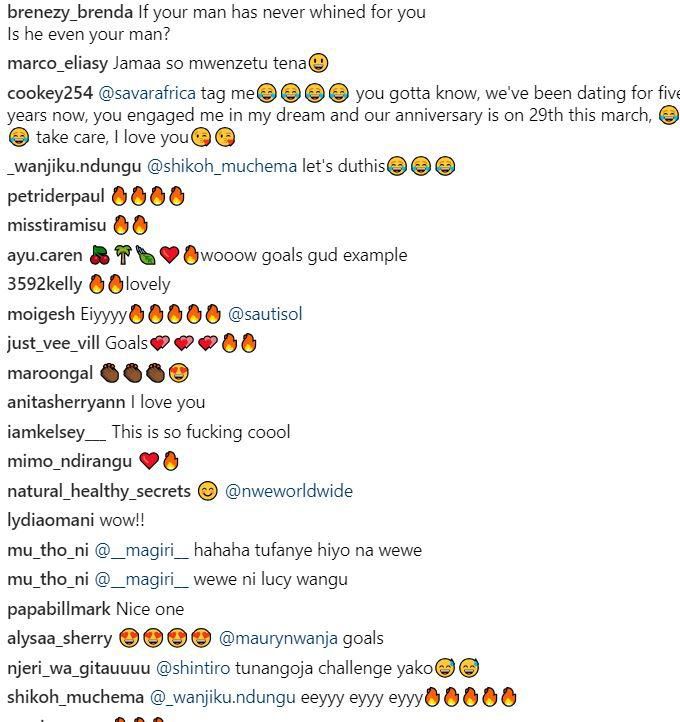Click the @shikoh_muchema mention
This screenshot has width=680, height=722.
click(x=222, y=166)
